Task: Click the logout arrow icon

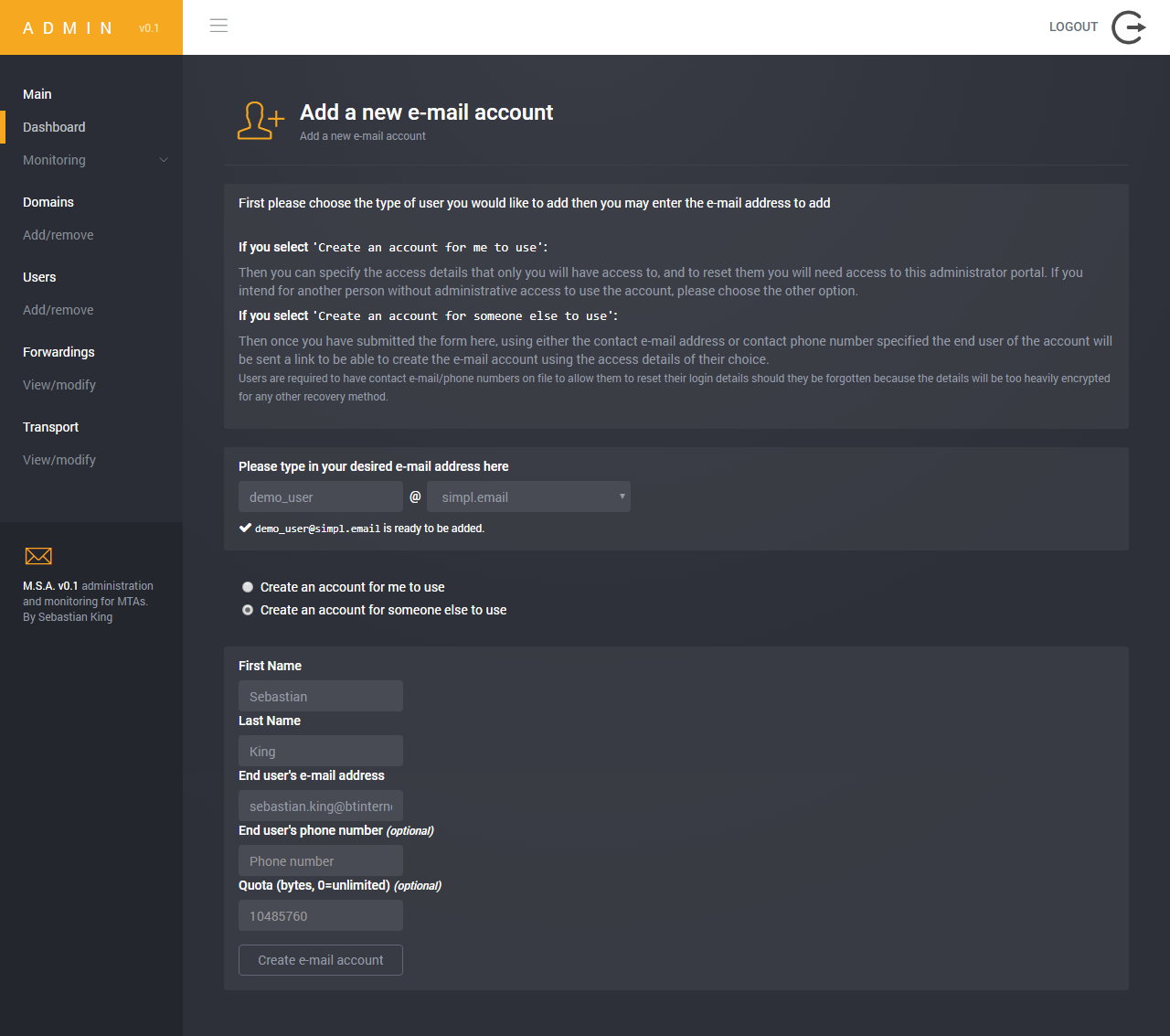Action: [x=1129, y=27]
